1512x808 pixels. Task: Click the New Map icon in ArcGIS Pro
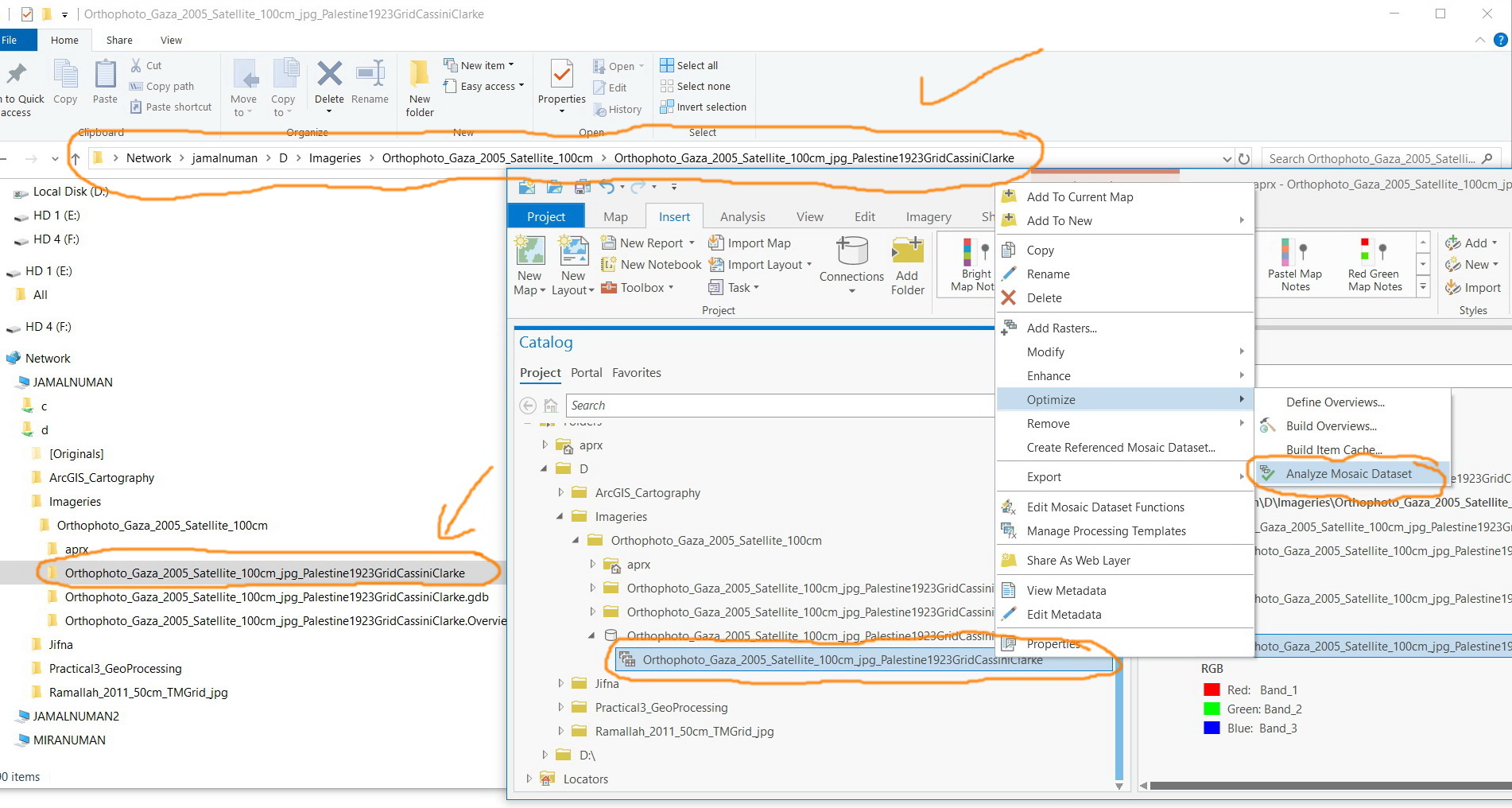point(529,251)
